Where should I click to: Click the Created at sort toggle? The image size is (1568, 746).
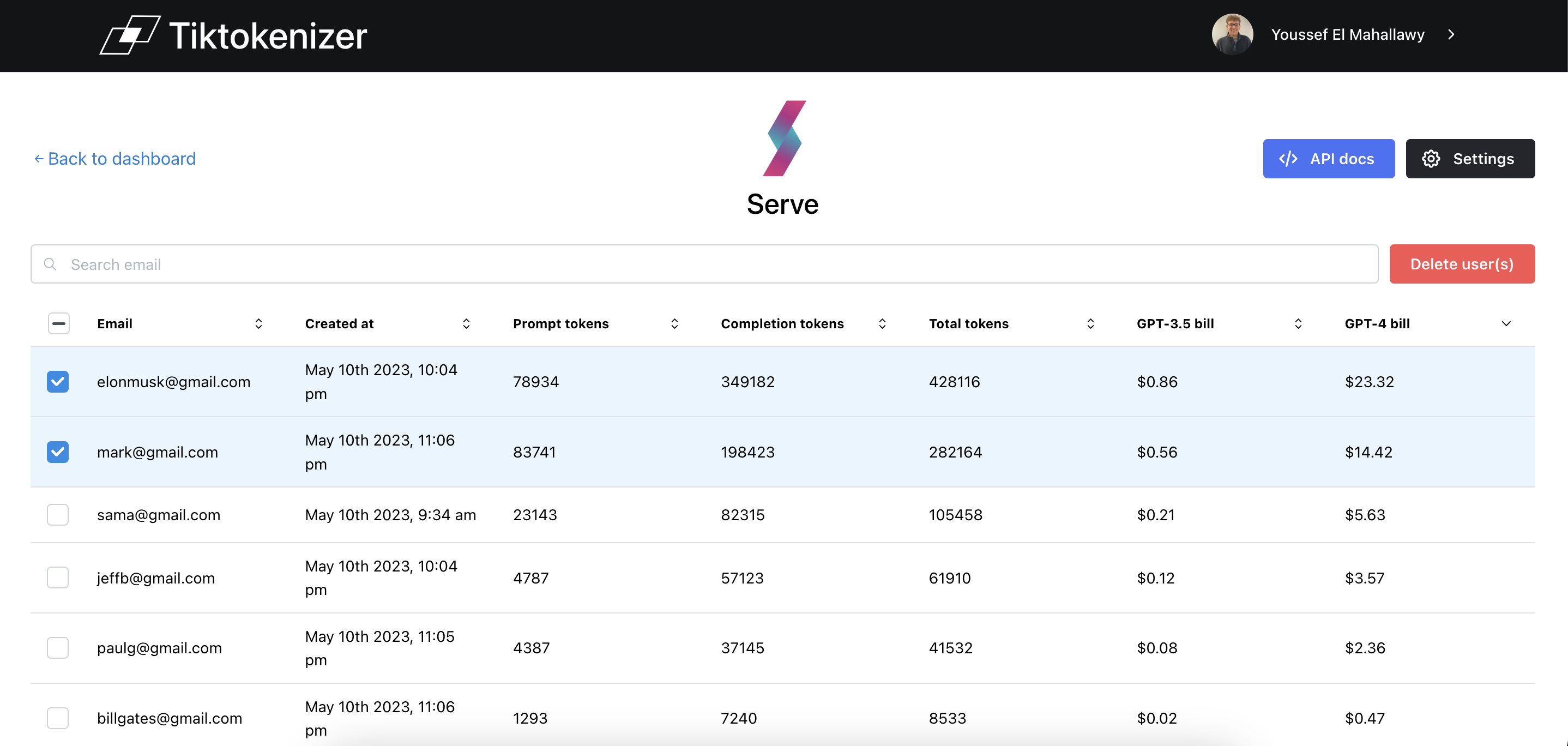(466, 323)
